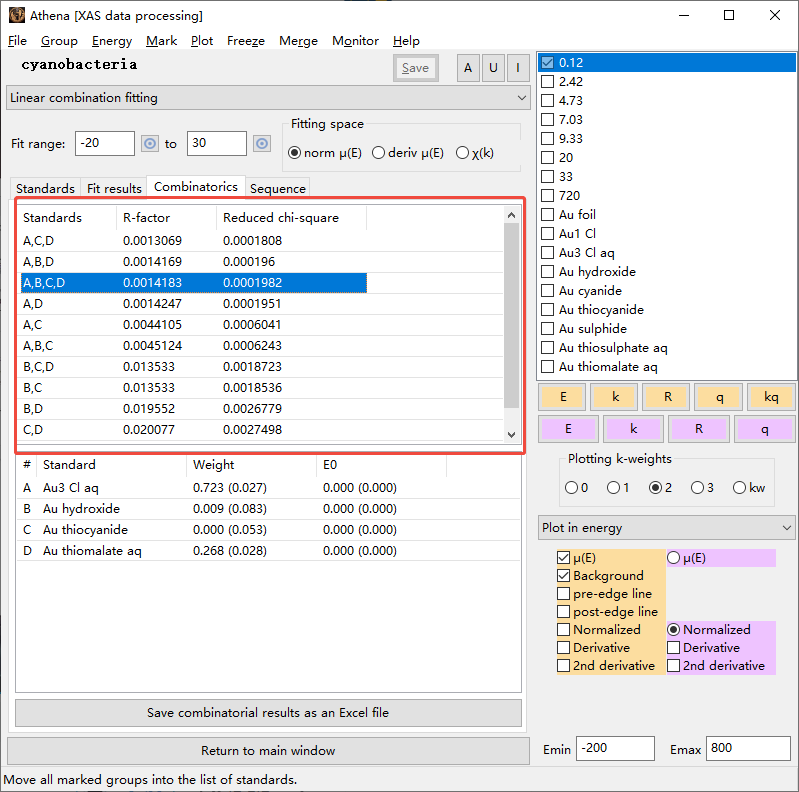799x792 pixels.
Task: Uncheck the 0.12 group checkbox
Action: pos(547,63)
